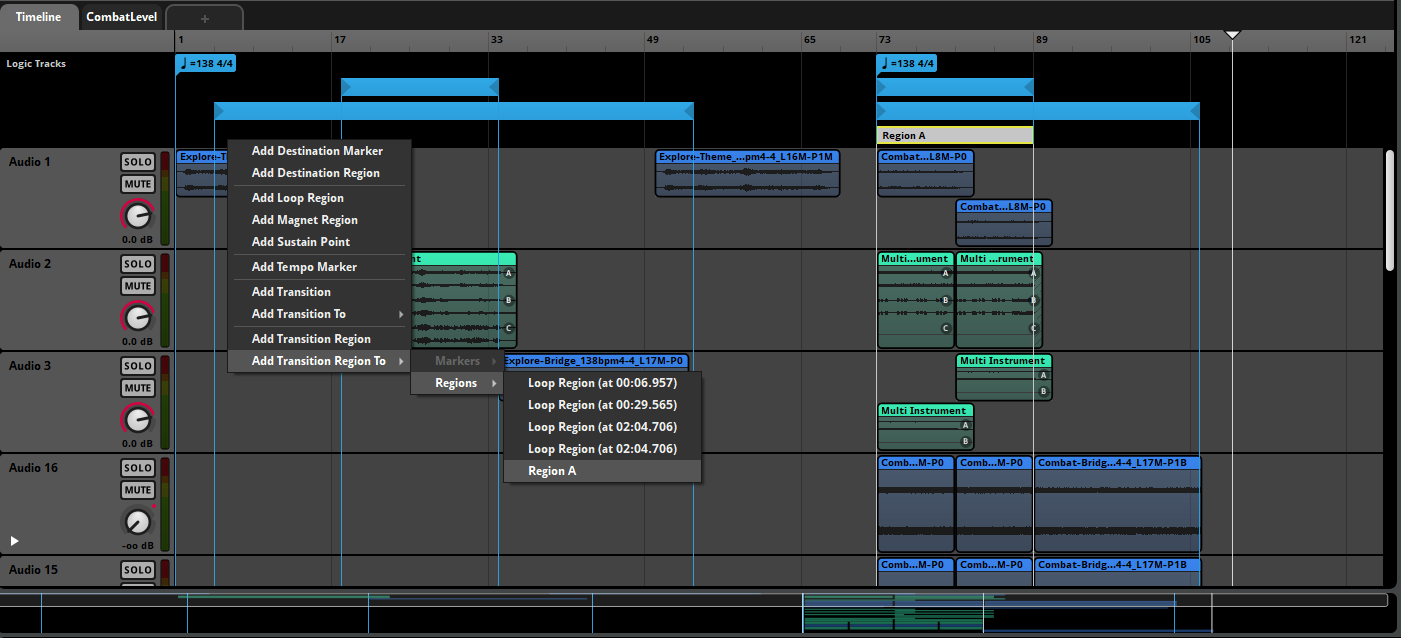Click the tempo marker at bar 73
Screen dimensions: 1401x638
pos(907,64)
